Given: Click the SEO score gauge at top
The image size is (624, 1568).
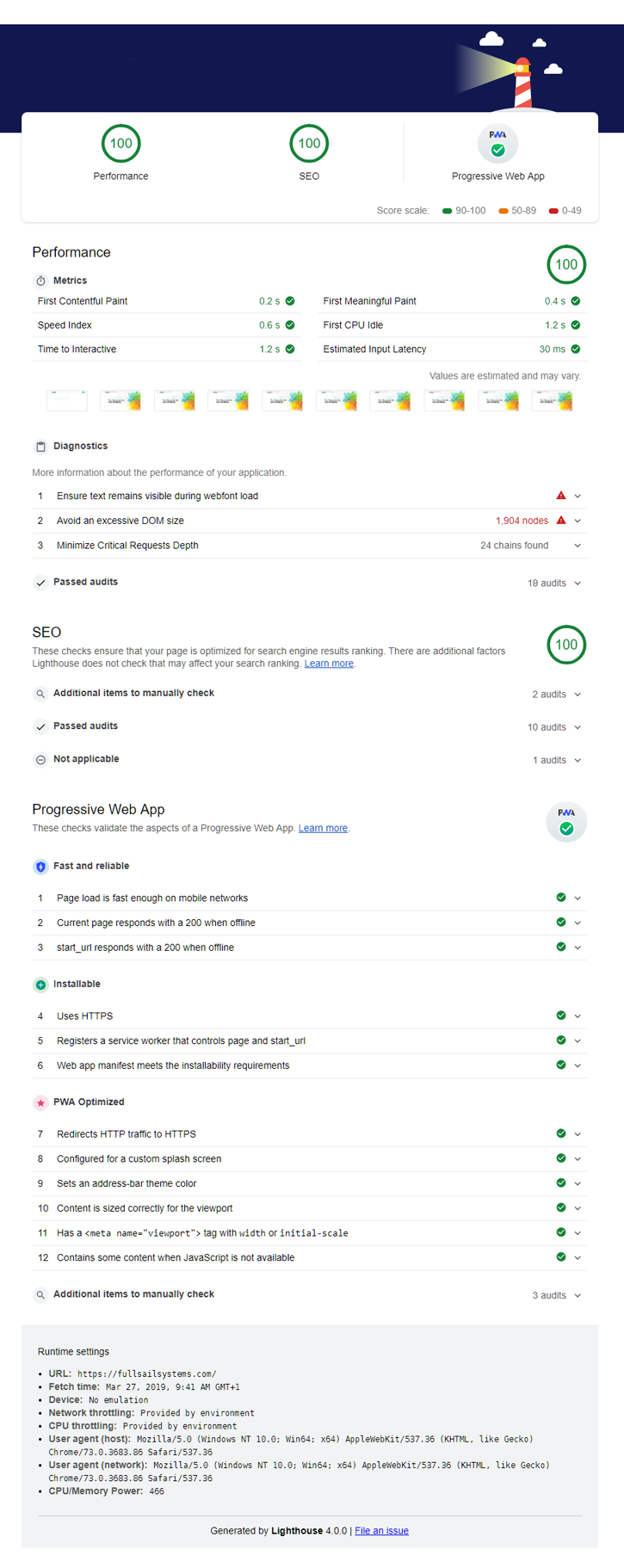Looking at the screenshot, I should (x=309, y=144).
